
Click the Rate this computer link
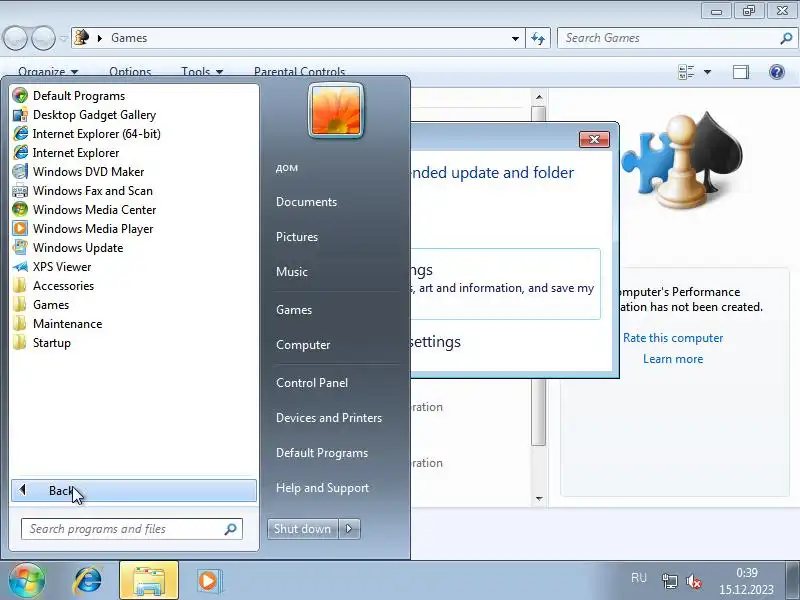tap(673, 338)
